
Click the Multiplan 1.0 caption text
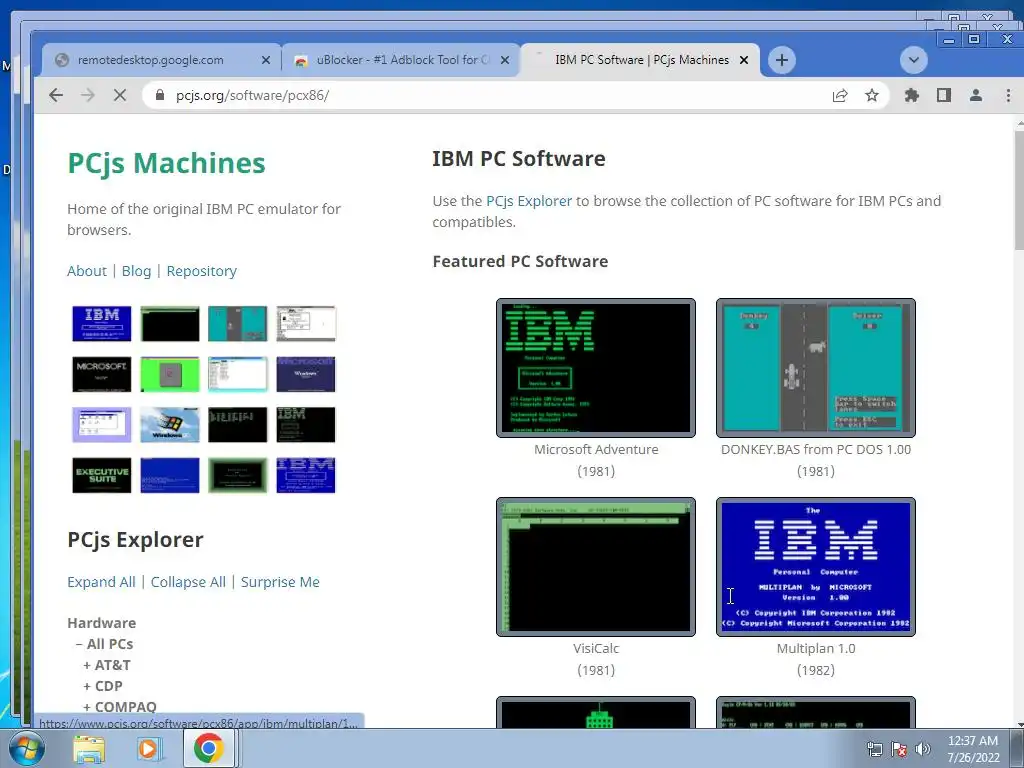coord(816,648)
